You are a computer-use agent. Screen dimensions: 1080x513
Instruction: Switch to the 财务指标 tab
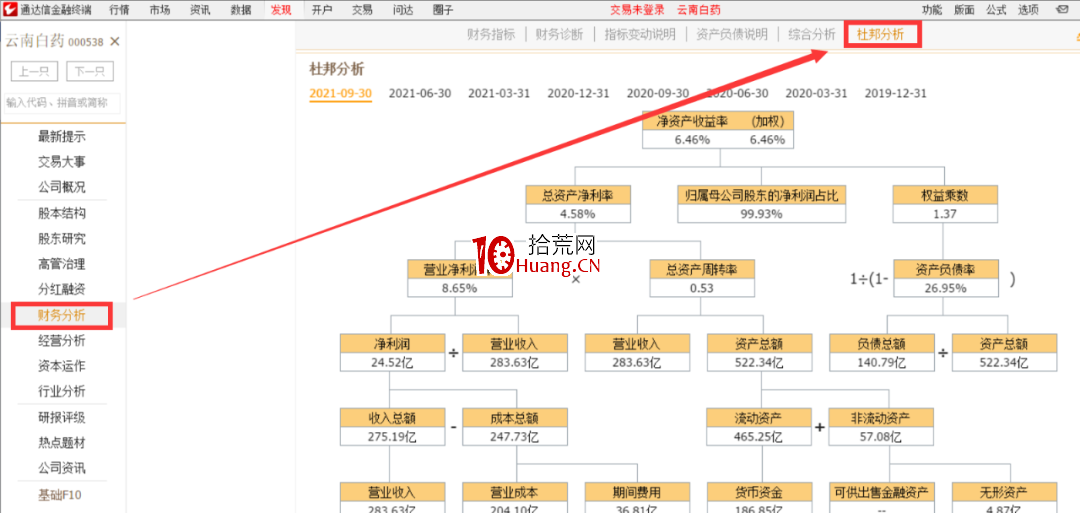(x=491, y=34)
